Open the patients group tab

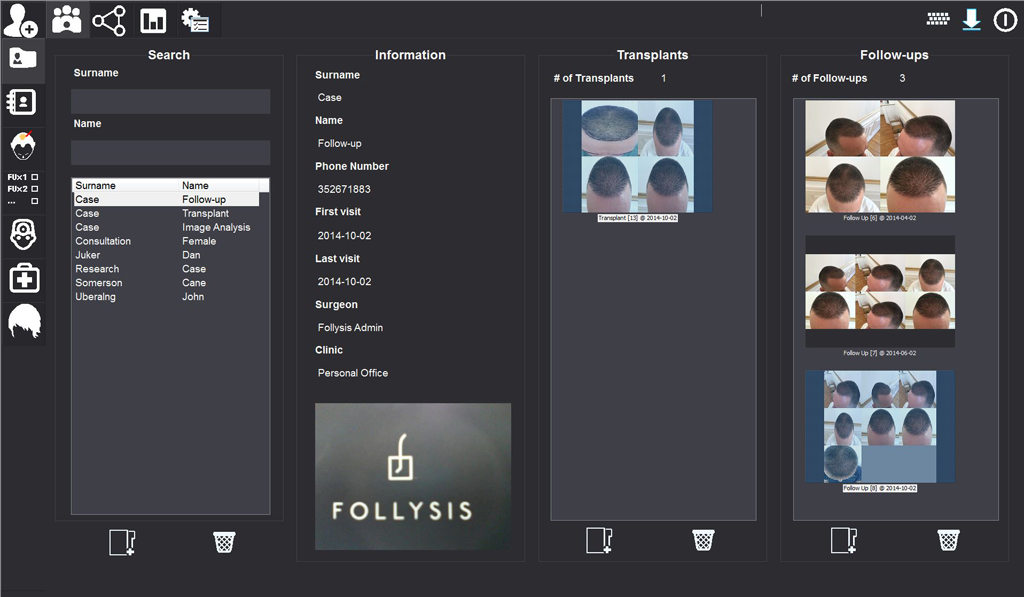point(68,20)
